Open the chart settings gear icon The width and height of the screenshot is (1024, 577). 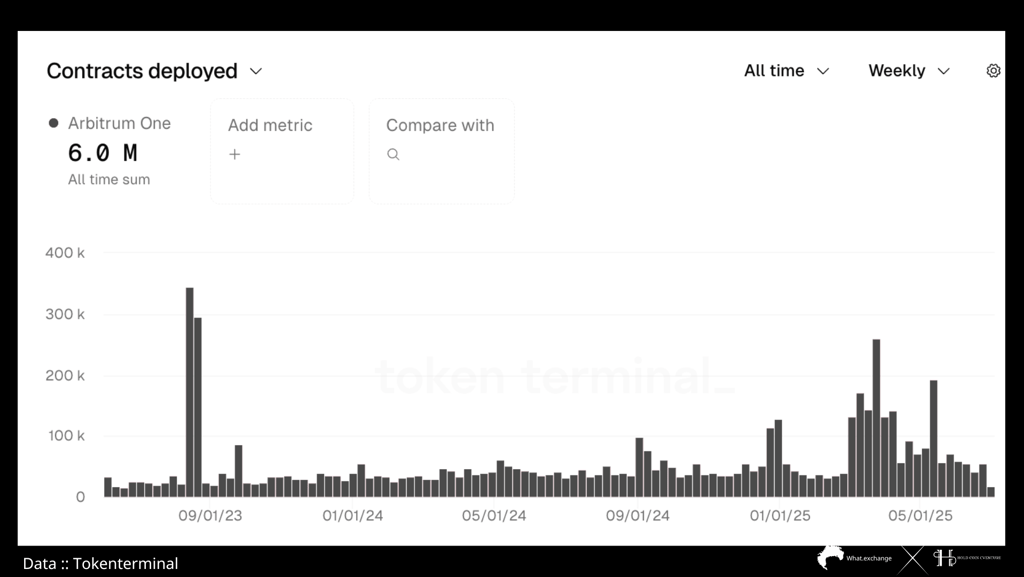993,70
